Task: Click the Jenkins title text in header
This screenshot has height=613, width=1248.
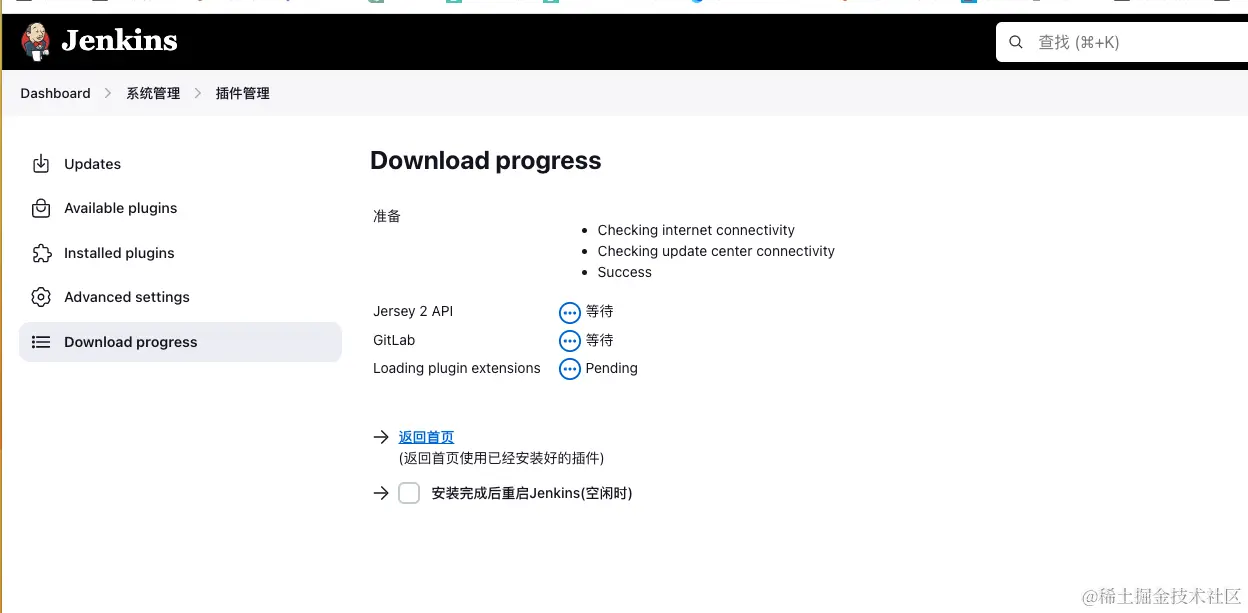Action: click(x=119, y=41)
